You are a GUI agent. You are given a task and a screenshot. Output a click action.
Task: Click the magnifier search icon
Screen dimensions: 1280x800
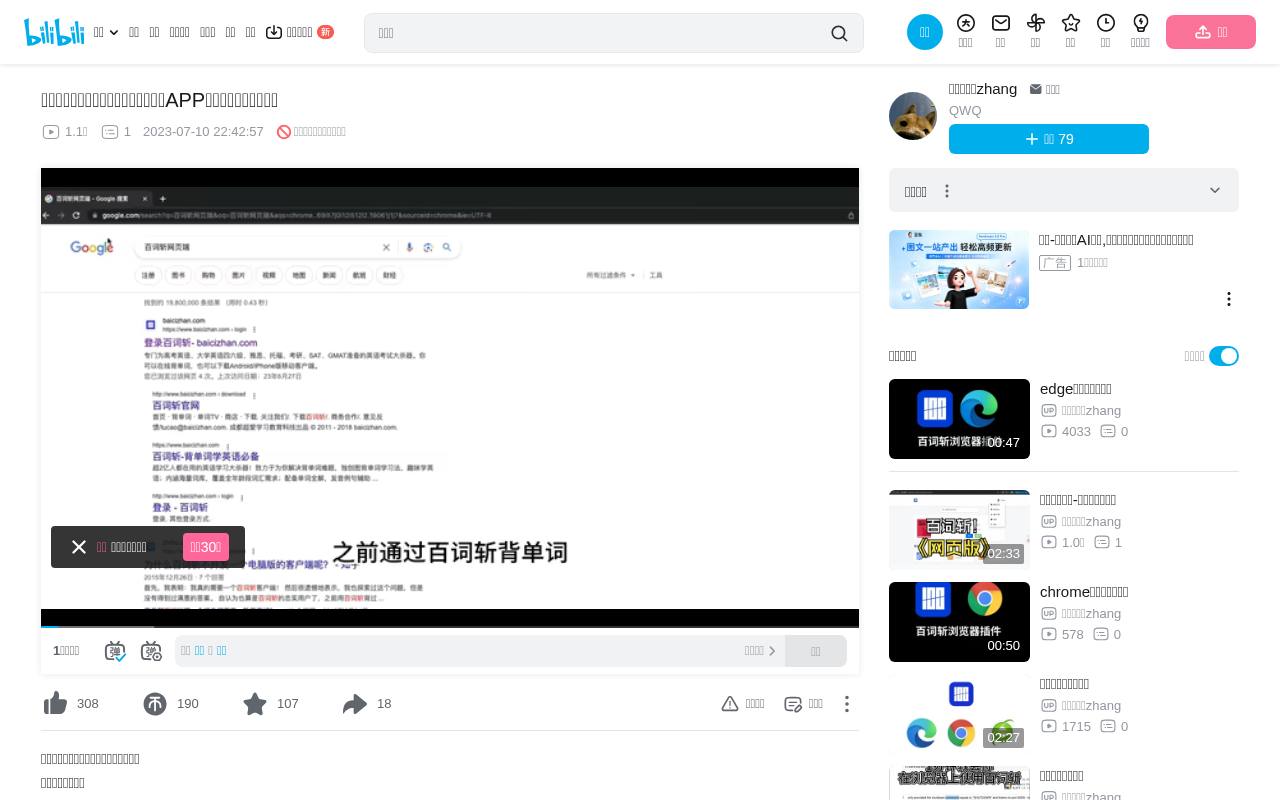point(839,33)
